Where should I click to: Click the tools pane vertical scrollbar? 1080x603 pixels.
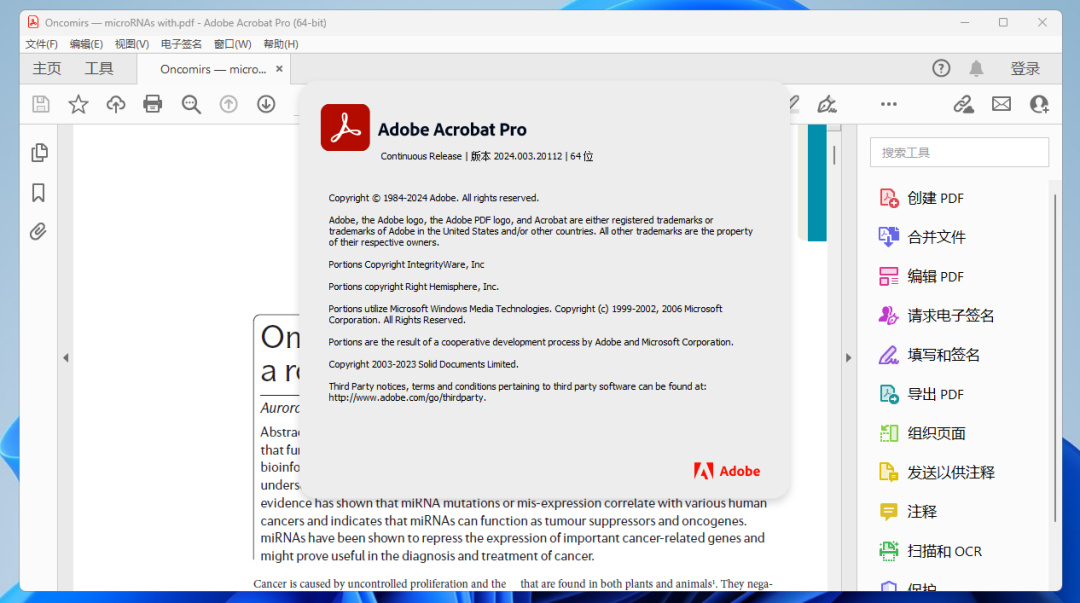click(1055, 358)
